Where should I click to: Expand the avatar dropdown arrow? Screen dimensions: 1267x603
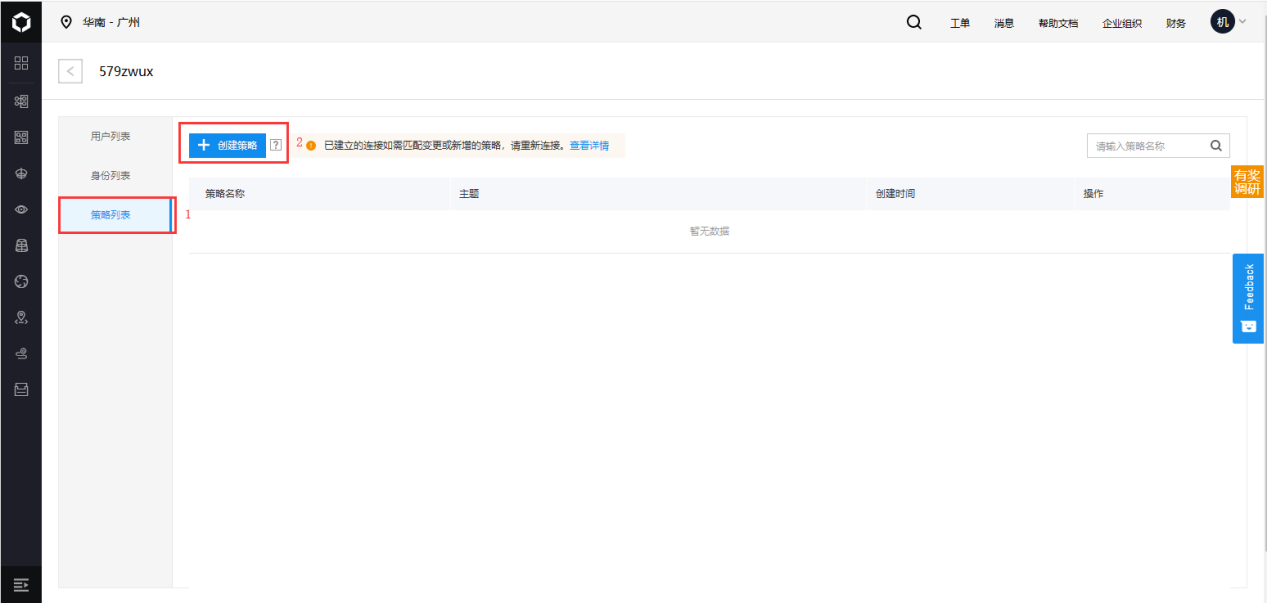[x=1243, y=21]
